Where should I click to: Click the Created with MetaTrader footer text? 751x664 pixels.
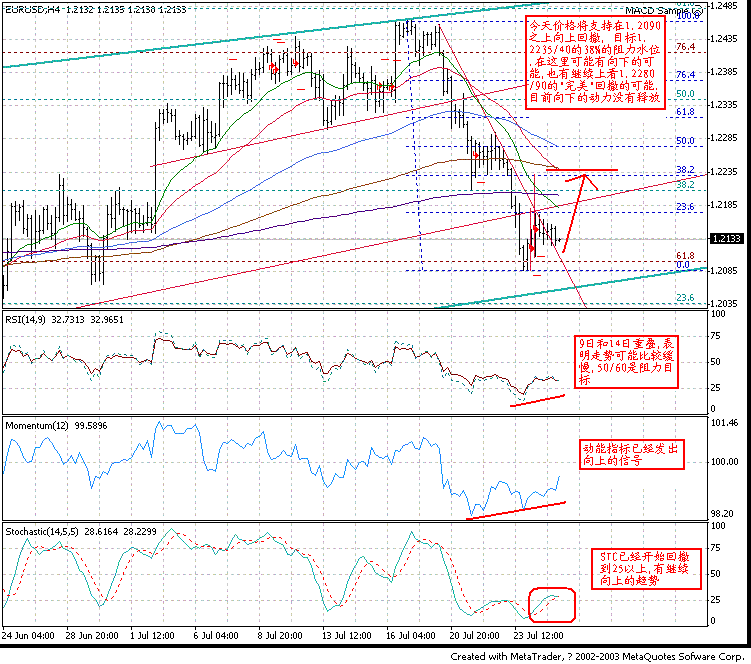597,657
